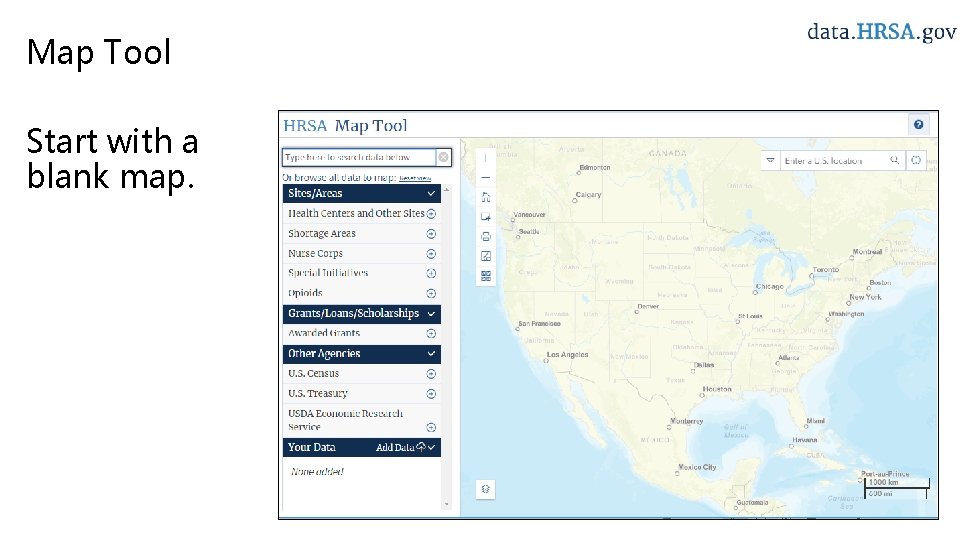
Task: Click Denver label on map
Action: [648, 307]
